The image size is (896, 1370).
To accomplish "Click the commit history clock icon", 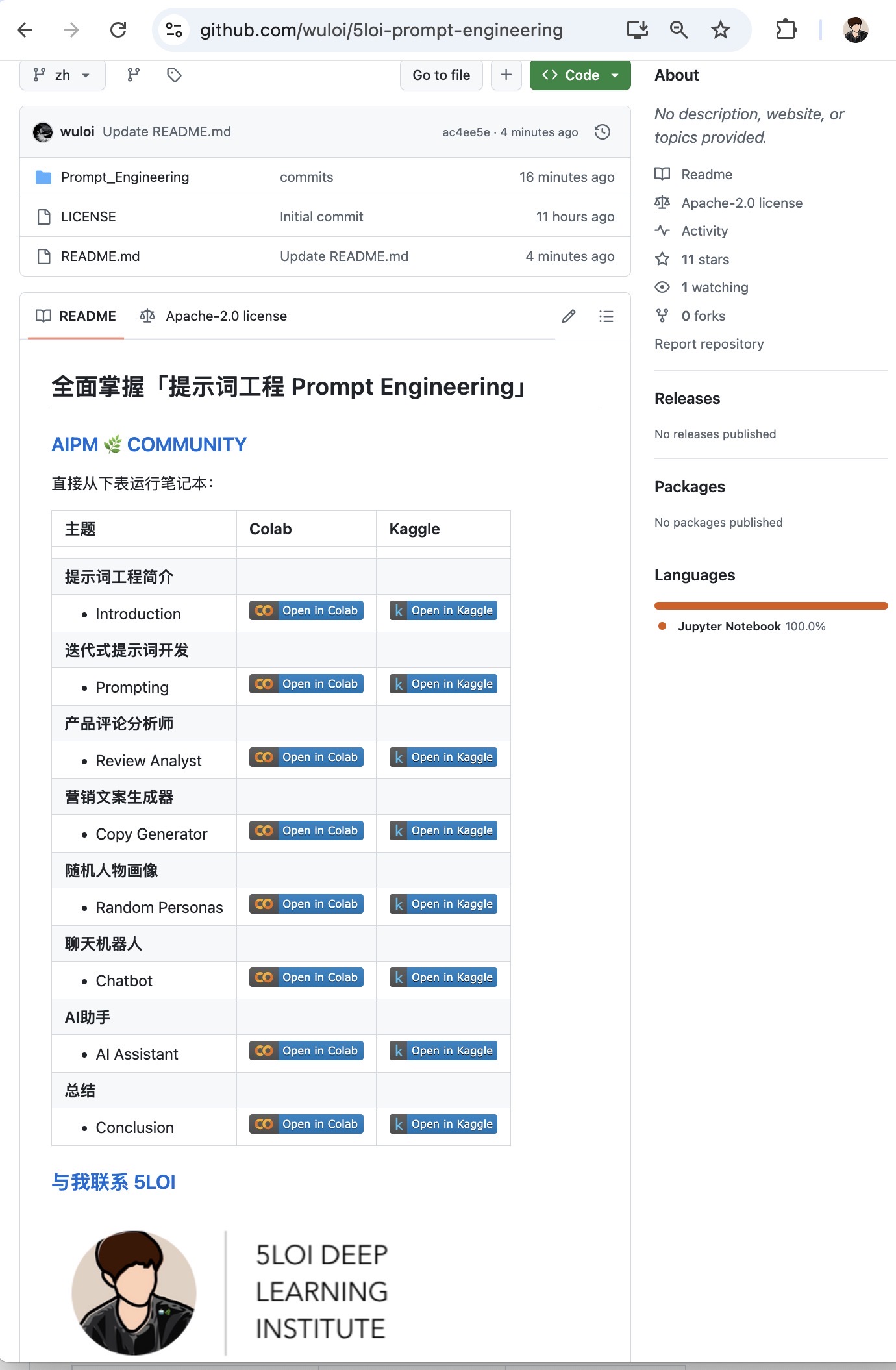I will [603, 132].
